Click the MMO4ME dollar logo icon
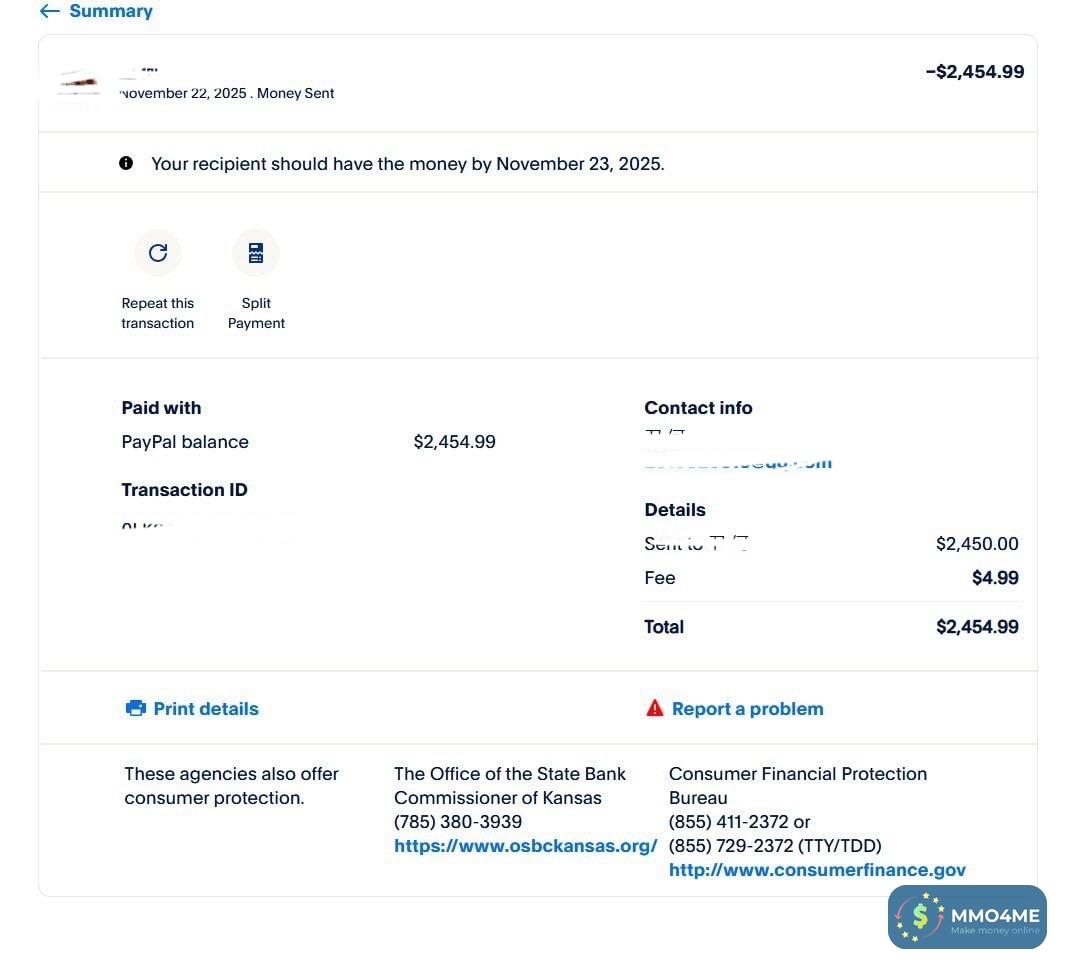 point(919,917)
